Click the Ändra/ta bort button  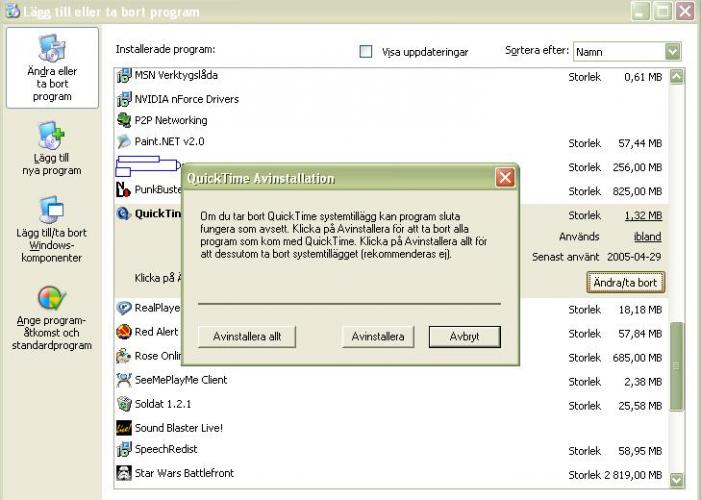click(626, 283)
